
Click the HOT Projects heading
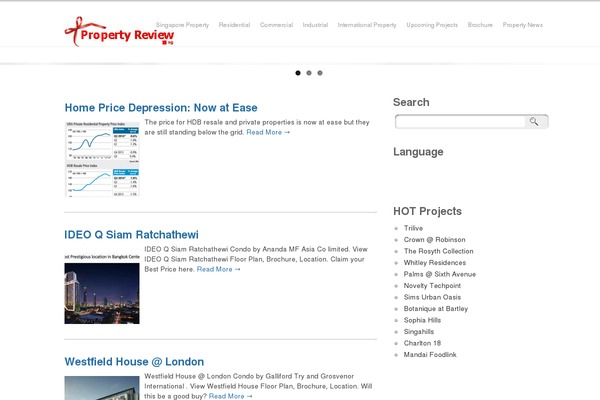(427, 211)
